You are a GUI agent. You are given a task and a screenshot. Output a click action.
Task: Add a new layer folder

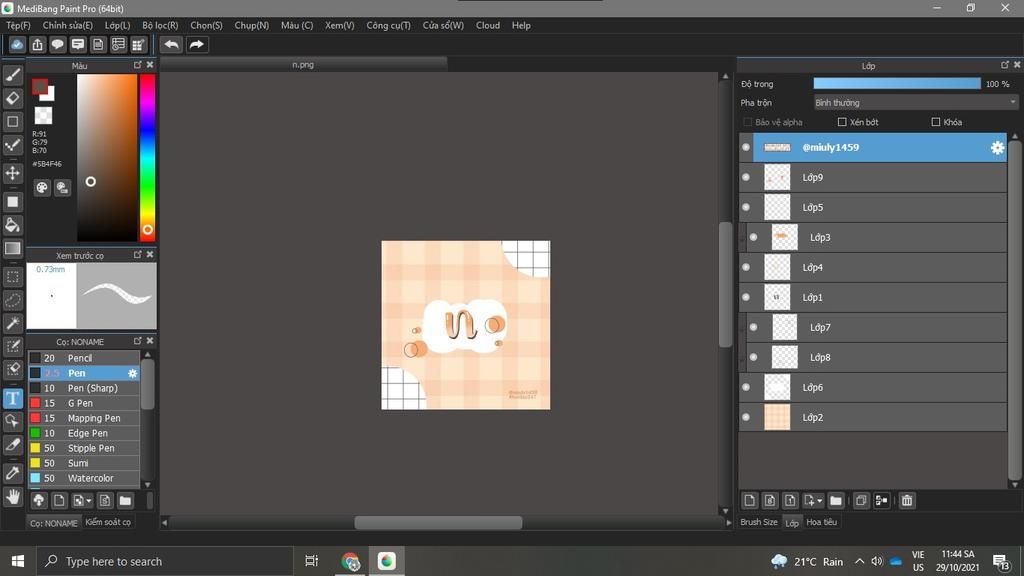(835, 501)
